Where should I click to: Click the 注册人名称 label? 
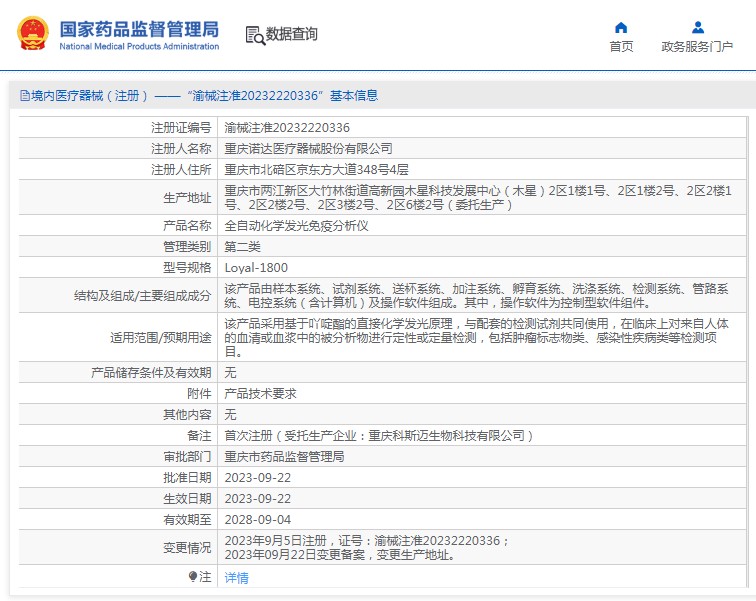click(181, 148)
